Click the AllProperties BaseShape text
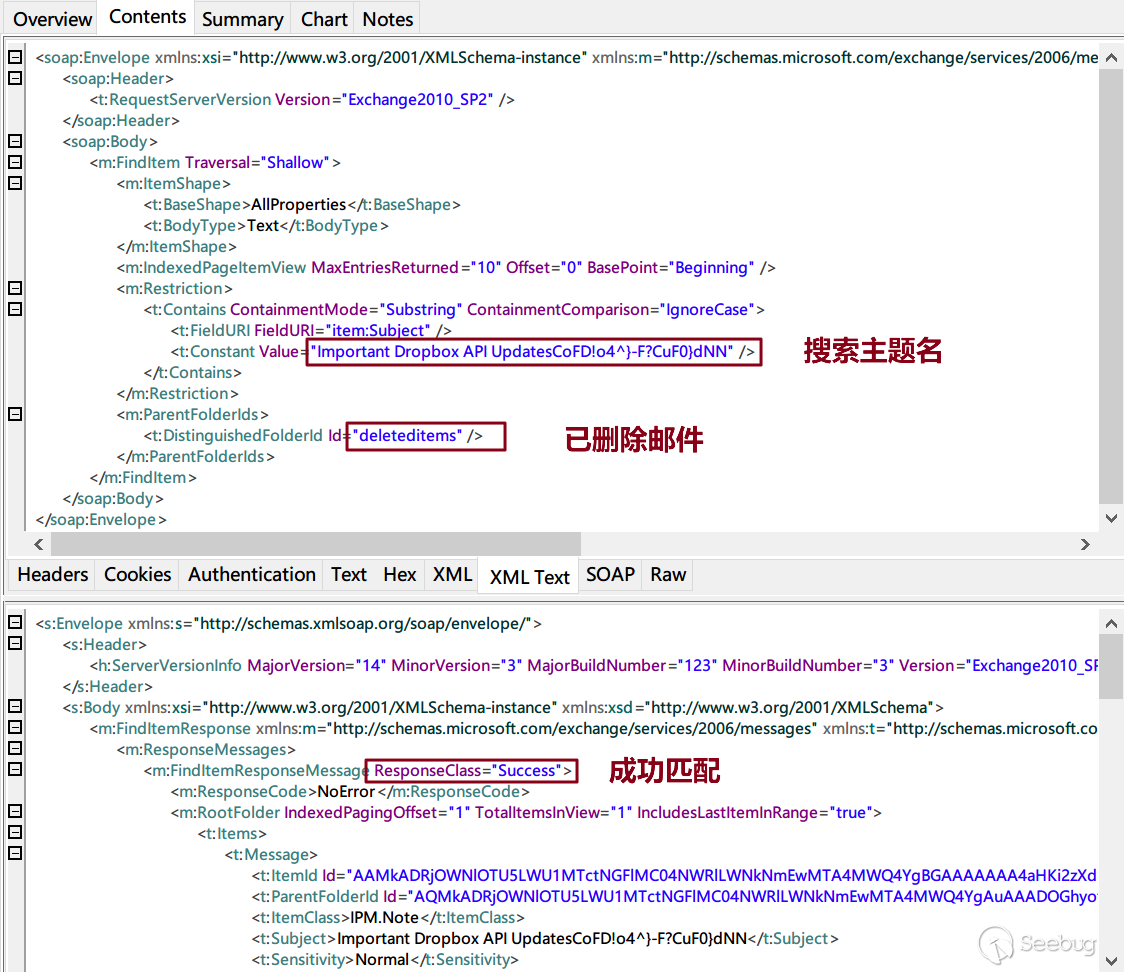Image resolution: width=1124 pixels, height=972 pixels. [298, 204]
